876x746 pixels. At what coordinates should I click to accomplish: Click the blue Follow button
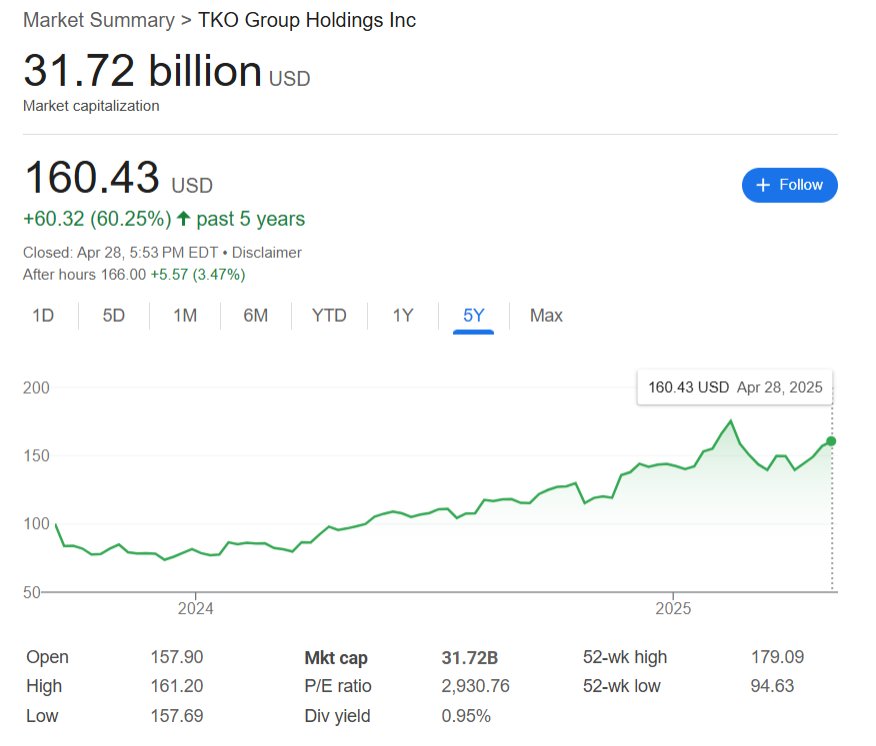click(789, 185)
